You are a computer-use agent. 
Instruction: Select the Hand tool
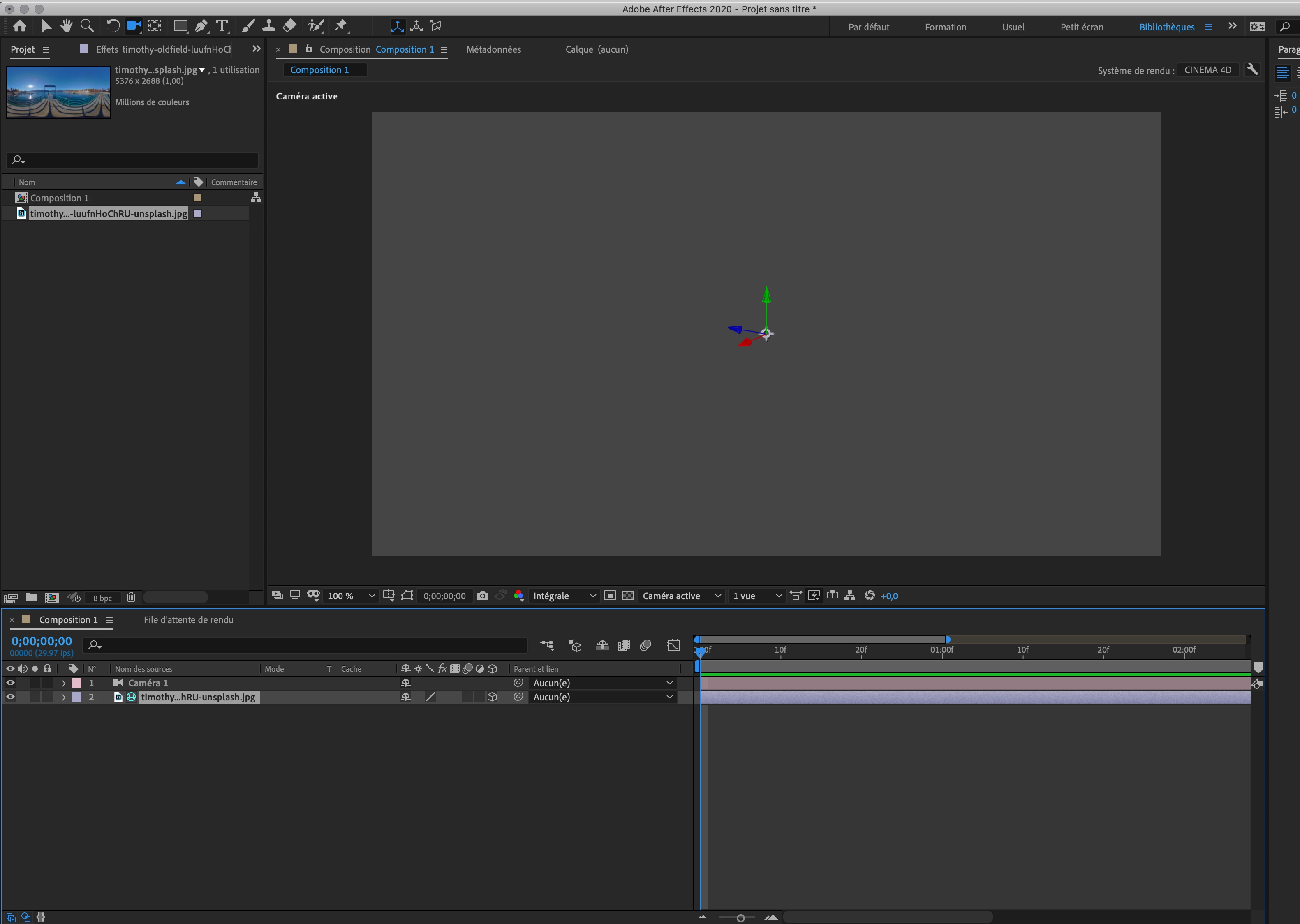(x=67, y=25)
